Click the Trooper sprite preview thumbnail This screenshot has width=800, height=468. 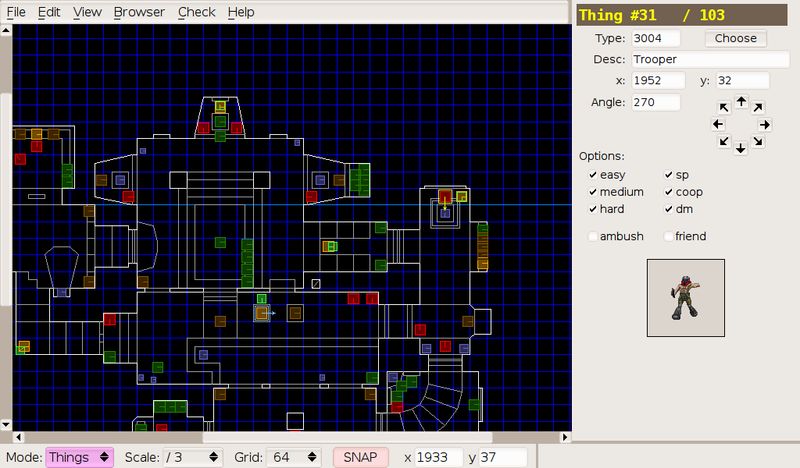pyautogui.click(x=686, y=298)
